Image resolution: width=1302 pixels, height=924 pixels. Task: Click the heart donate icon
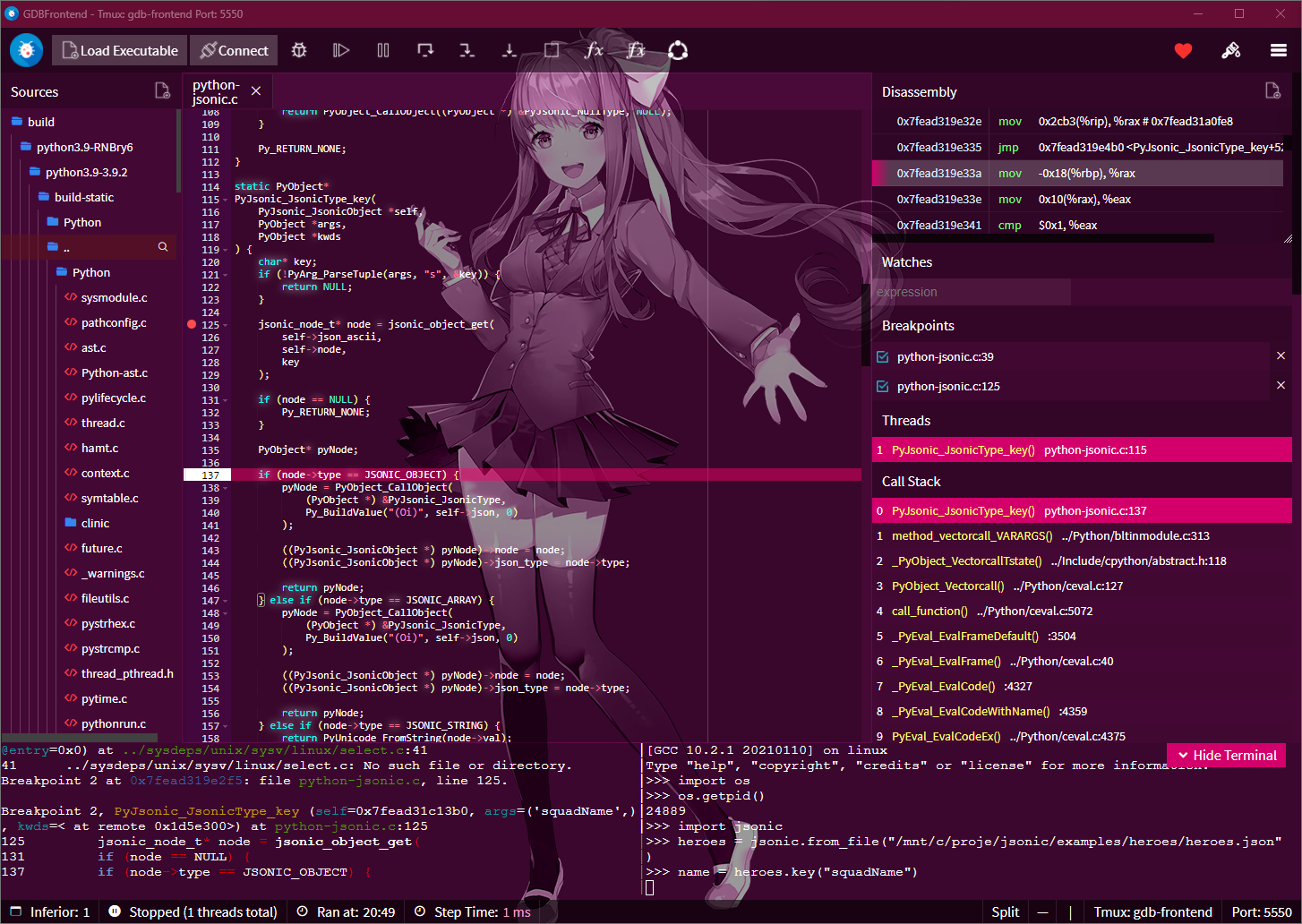pos(1183,51)
